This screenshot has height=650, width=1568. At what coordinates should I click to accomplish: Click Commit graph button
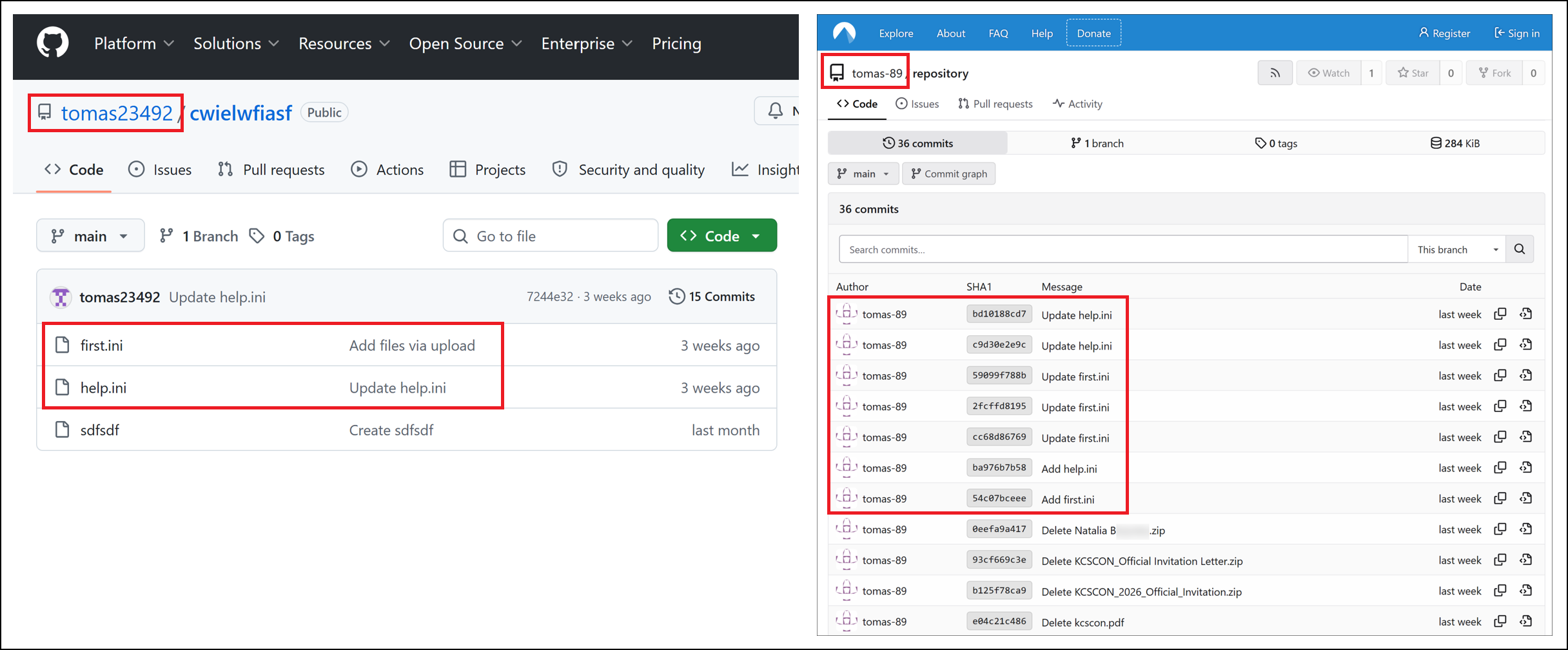coord(948,173)
